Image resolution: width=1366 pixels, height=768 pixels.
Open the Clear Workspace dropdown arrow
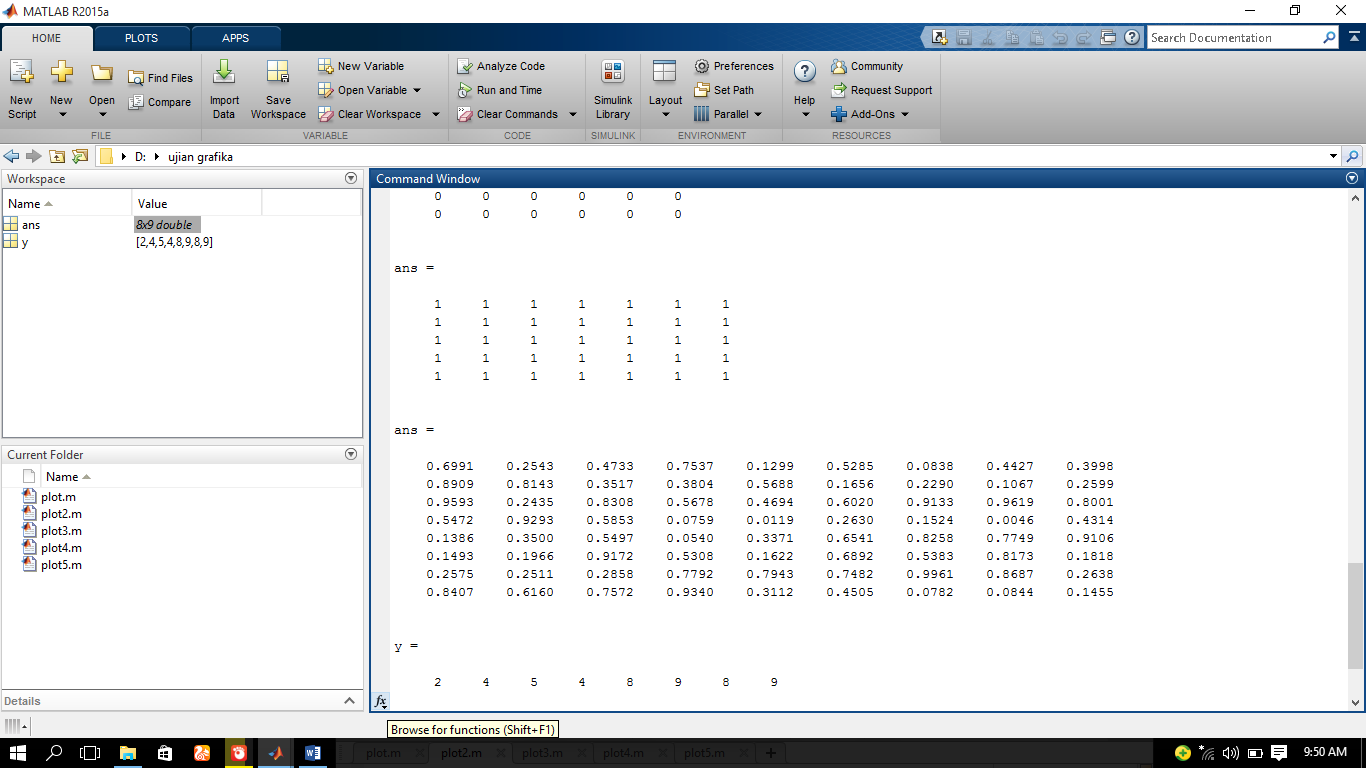436,114
